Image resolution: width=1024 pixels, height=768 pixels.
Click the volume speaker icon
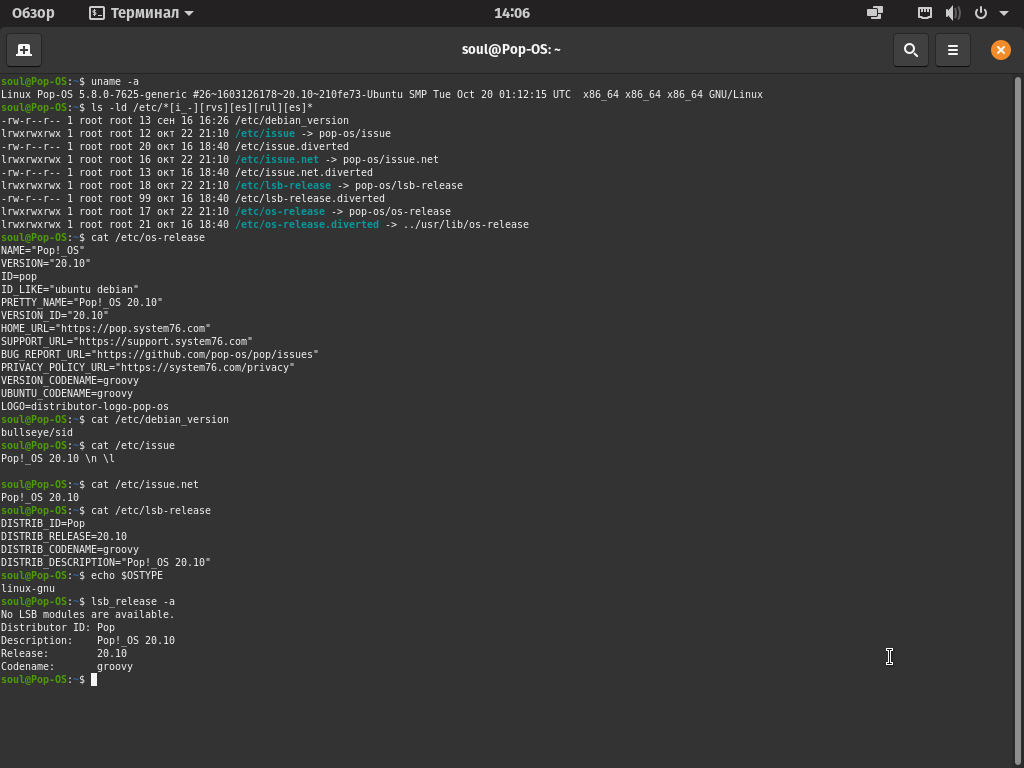[x=953, y=13]
